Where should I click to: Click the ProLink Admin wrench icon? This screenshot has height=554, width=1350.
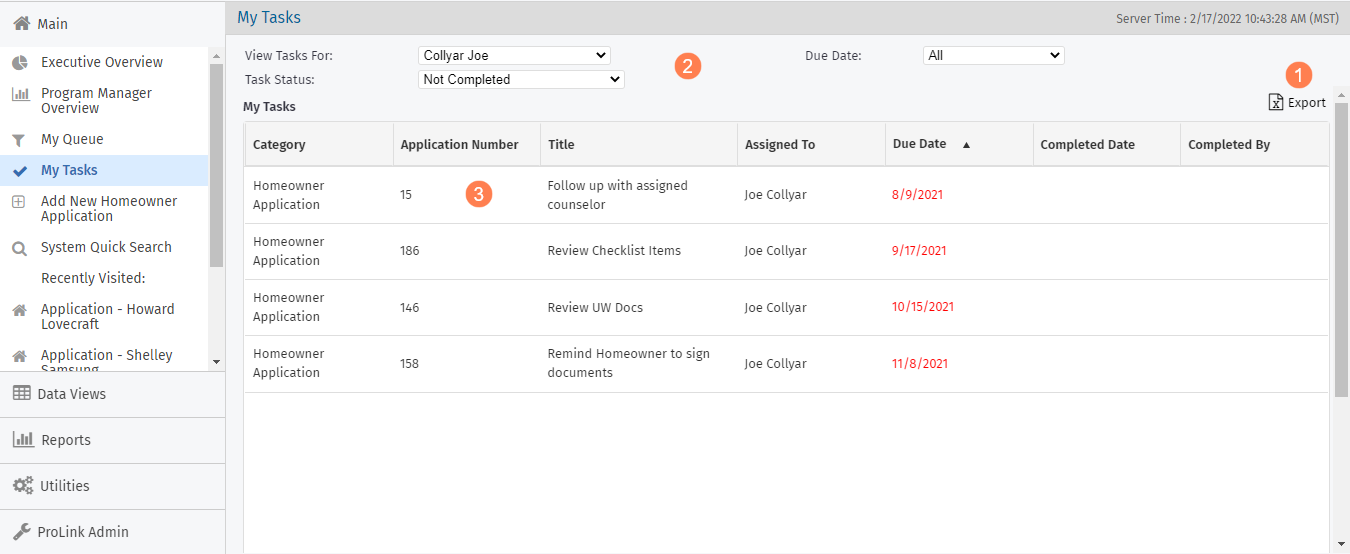(22, 532)
